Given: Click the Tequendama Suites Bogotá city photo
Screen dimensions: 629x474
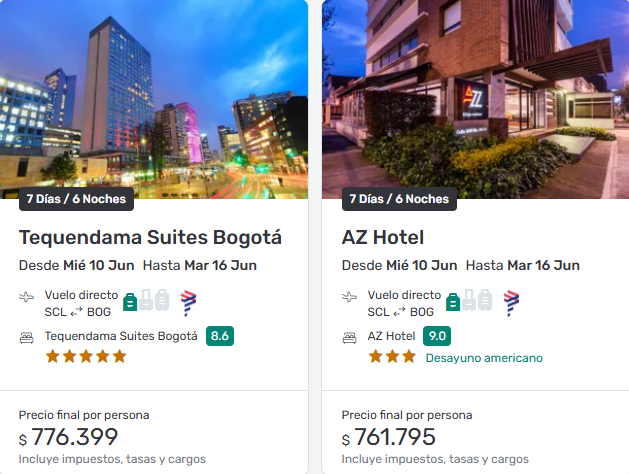Looking at the screenshot, I should 154,90.
